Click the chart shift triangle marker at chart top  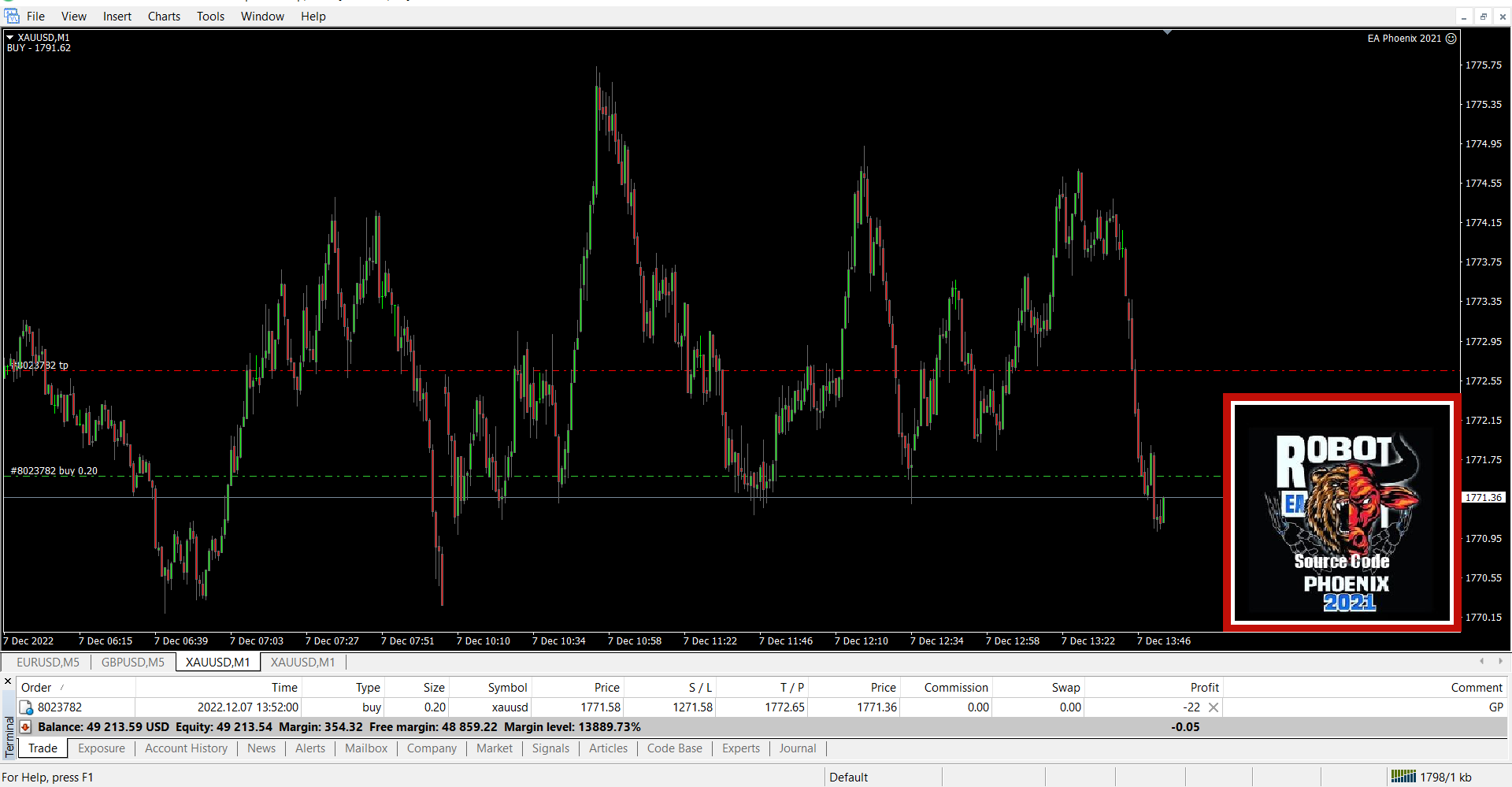[x=1167, y=32]
